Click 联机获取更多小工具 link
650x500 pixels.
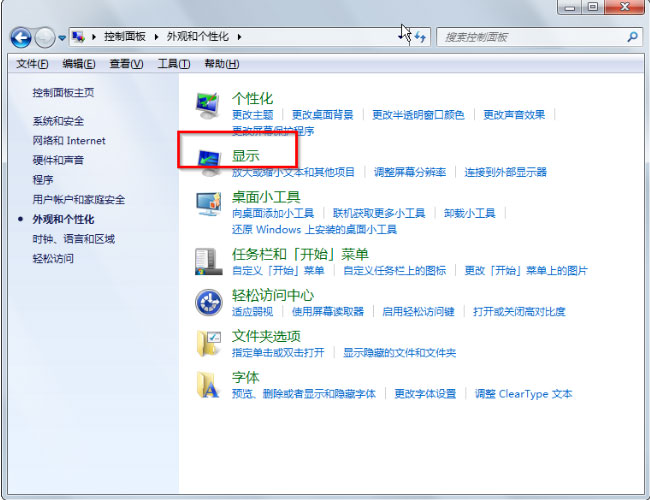(x=379, y=213)
